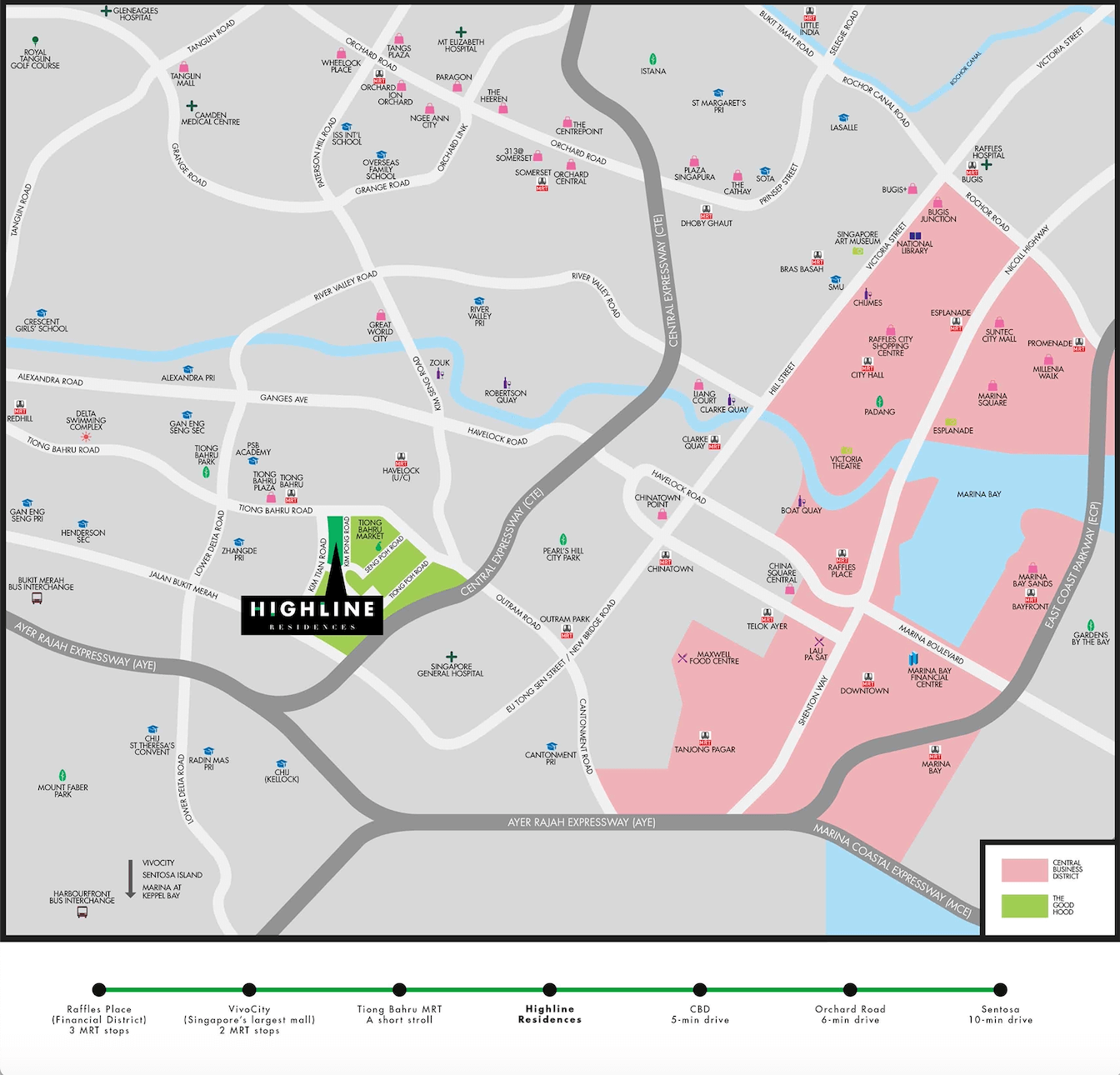
Task: Click the Raffles Place timeline dot
Action: click(x=99, y=990)
